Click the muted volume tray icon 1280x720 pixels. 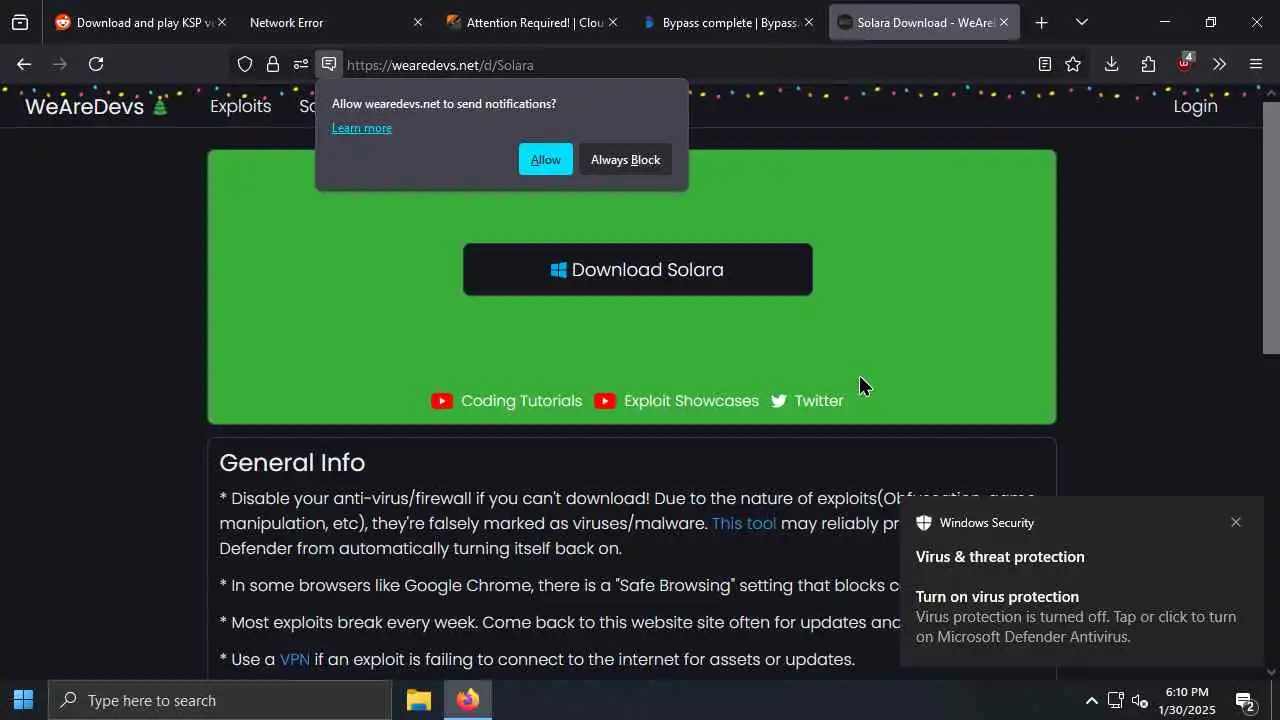pyautogui.click(x=1140, y=700)
